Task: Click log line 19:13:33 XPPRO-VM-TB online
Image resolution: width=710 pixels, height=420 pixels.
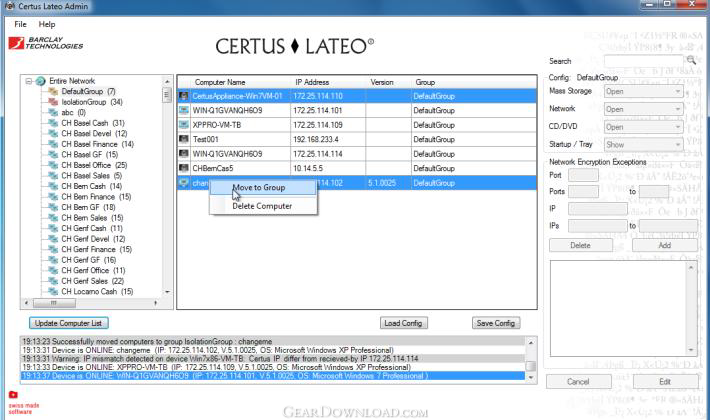Action: (x=273, y=367)
